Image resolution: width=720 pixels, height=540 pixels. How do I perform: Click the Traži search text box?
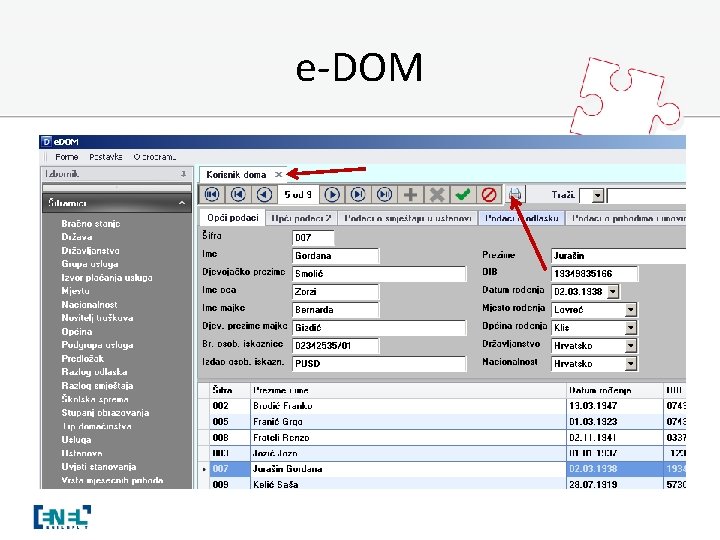(647, 196)
